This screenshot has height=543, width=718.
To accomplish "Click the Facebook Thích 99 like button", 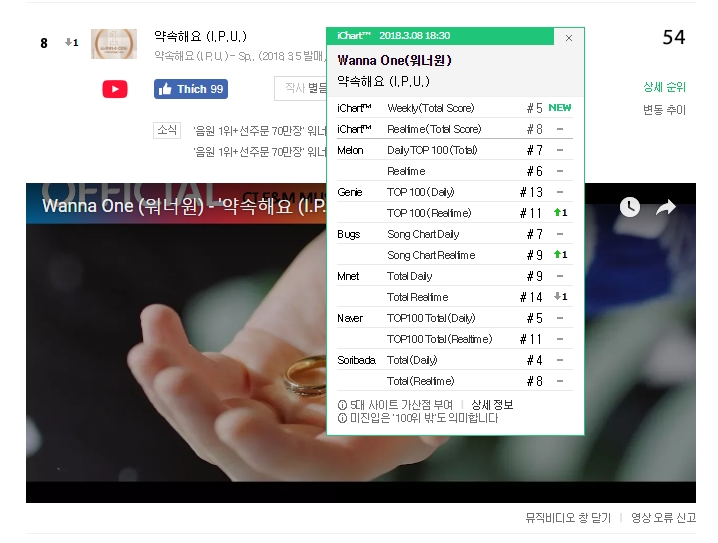I will pyautogui.click(x=190, y=89).
